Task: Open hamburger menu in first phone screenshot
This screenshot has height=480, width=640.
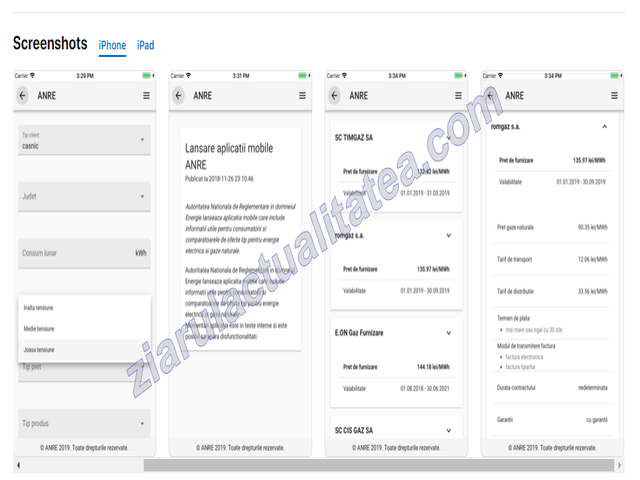Action: click(147, 96)
